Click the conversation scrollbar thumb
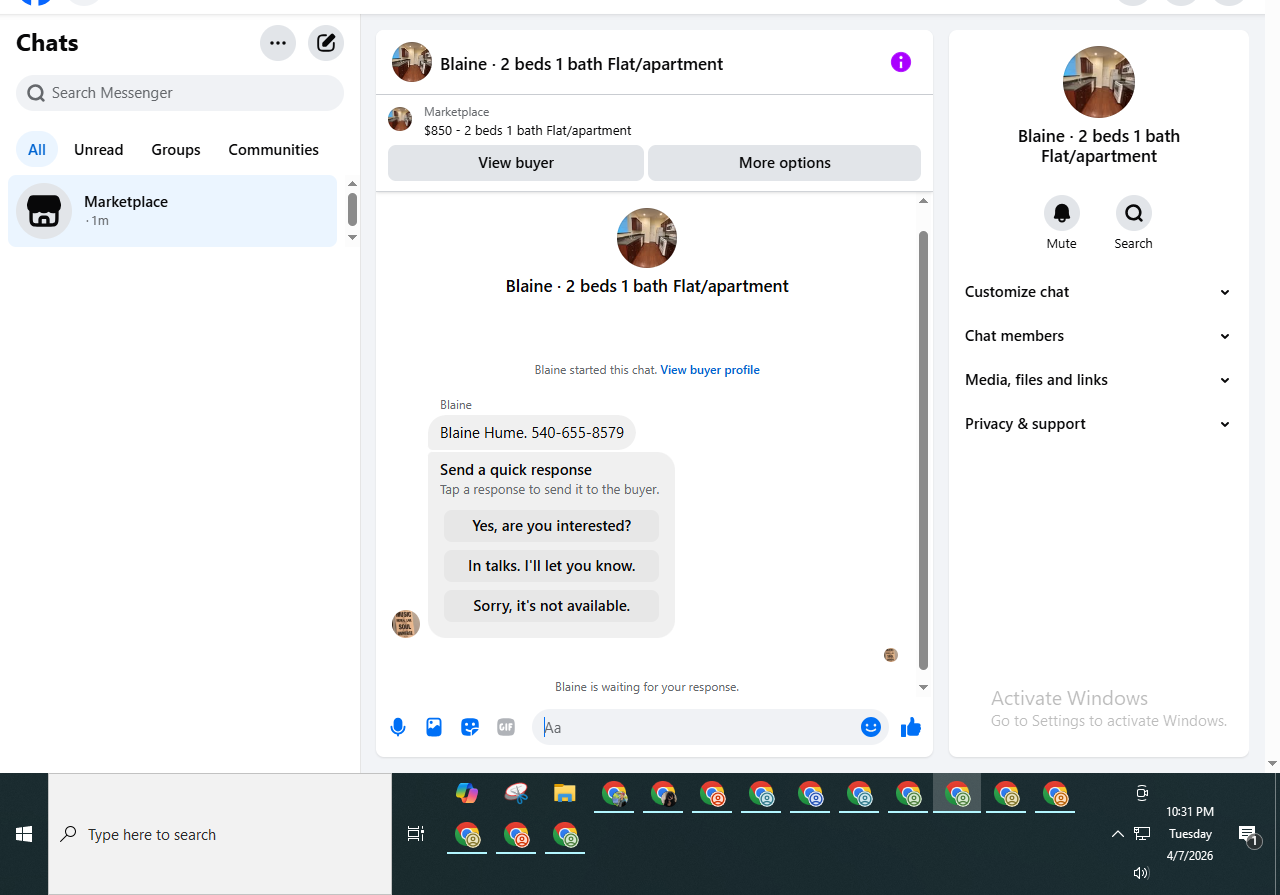Screen dimensions: 1280x895 coord(923,450)
